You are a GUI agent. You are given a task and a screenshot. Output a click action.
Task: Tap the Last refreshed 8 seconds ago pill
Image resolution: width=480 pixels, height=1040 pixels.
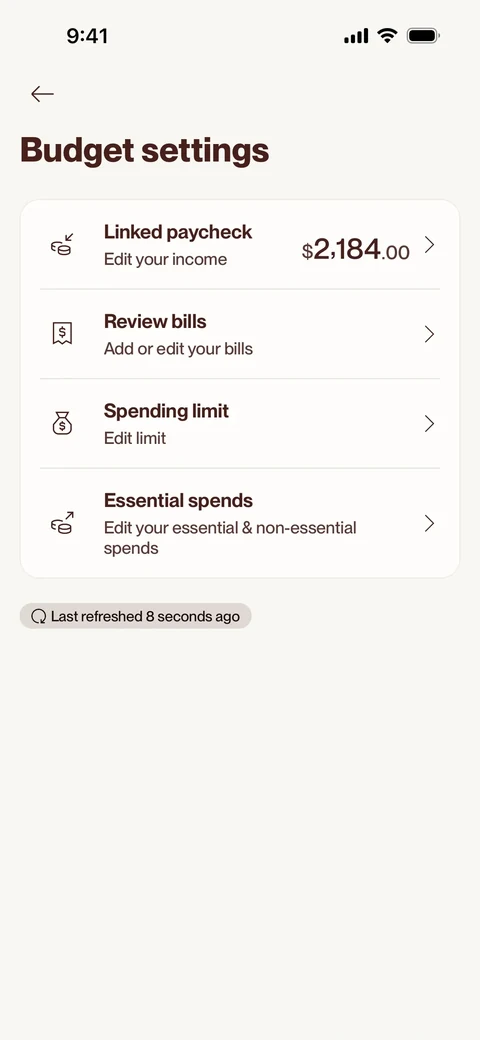pos(135,616)
